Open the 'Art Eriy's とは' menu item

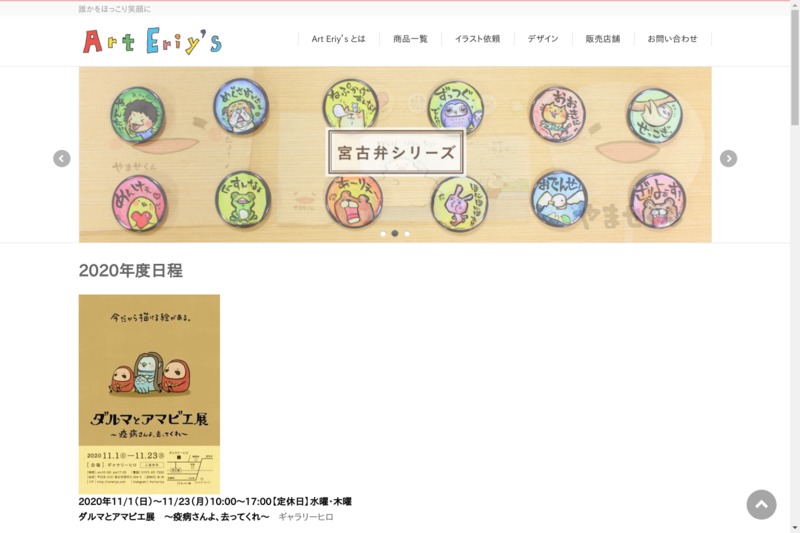coord(339,39)
